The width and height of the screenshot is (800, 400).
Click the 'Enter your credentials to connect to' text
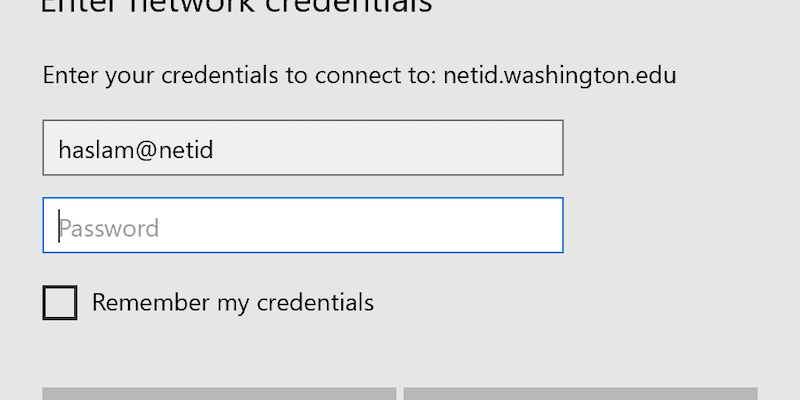(x=240, y=76)
